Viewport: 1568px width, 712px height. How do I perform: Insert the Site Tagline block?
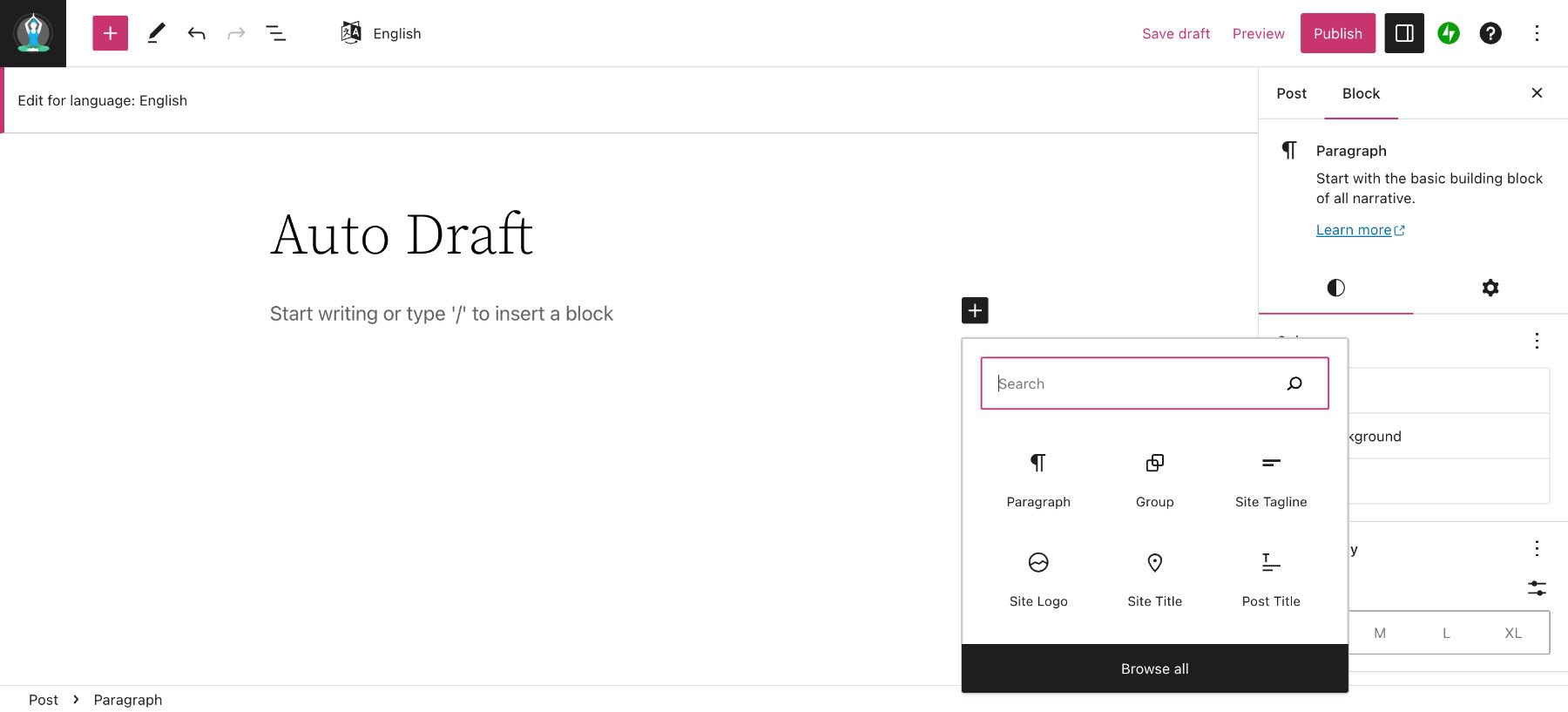(x=1270, y=478)
